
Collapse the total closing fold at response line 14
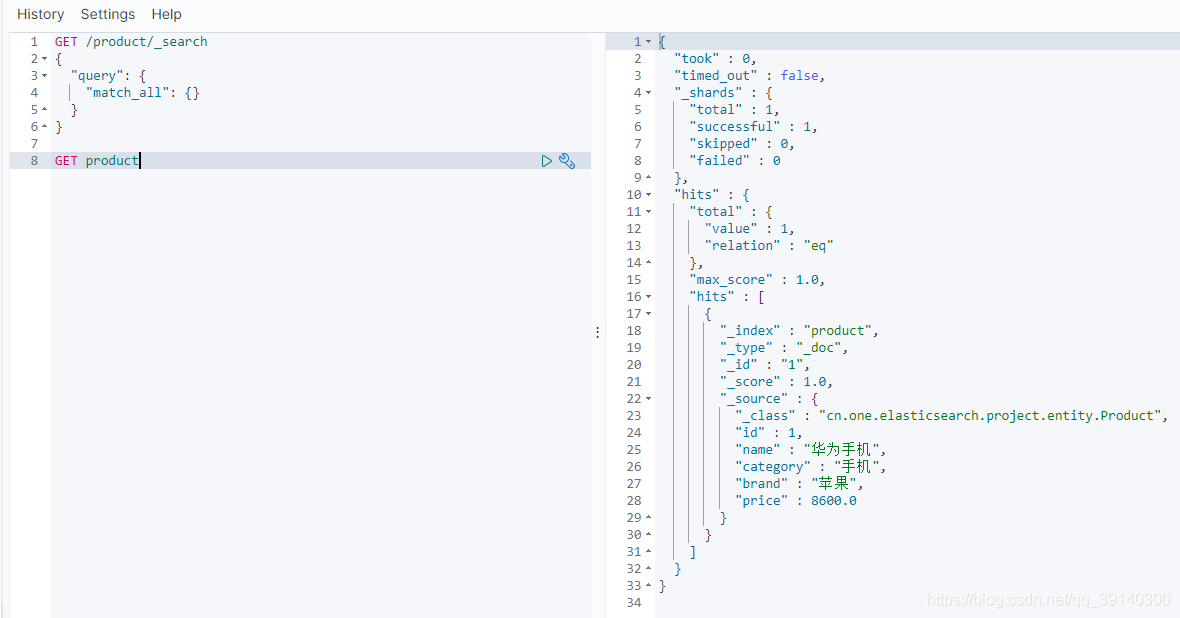pyautogui.click(x=649, y=263)
